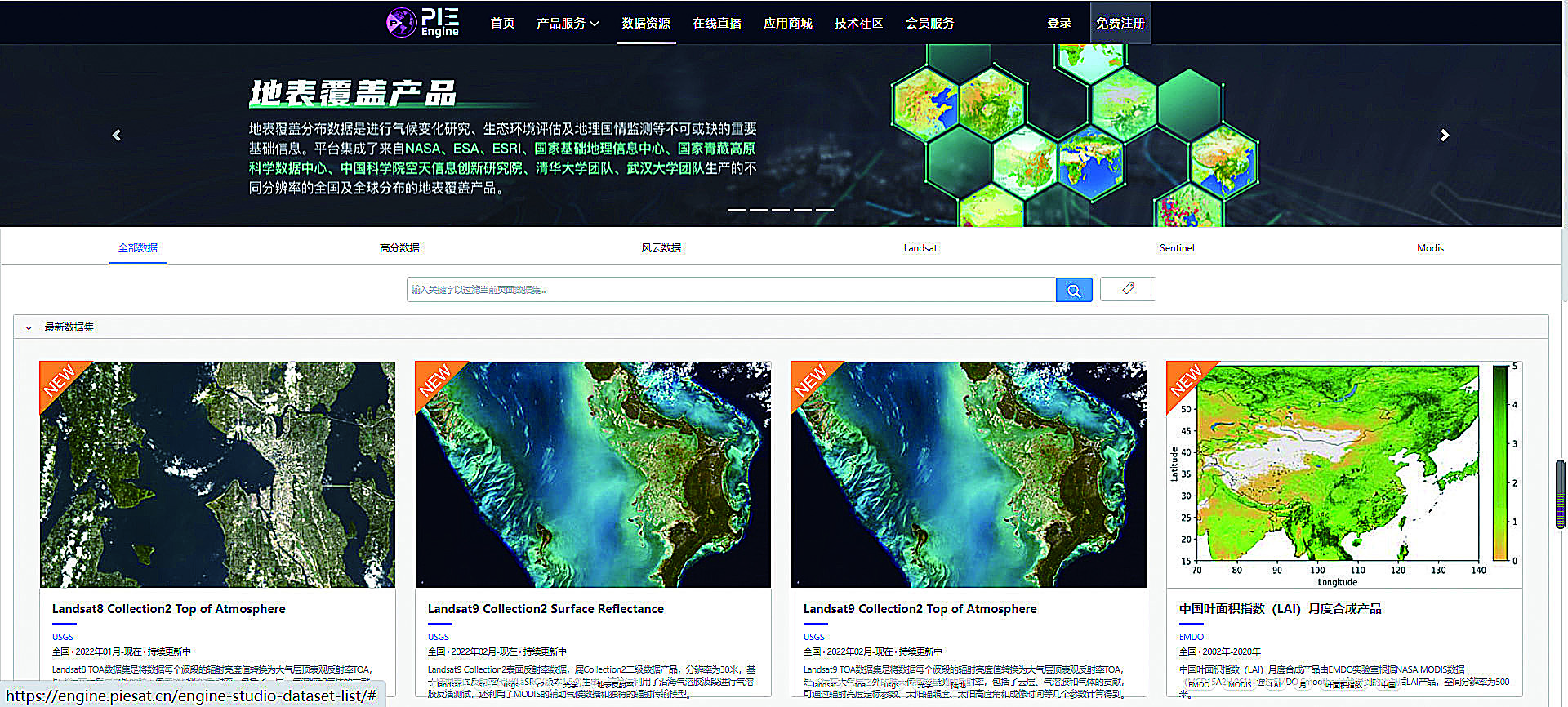This screenshot has height=707, width=1568.
Task: Open the 中国叶面积指数 LAI map thumbnail
Action: coord(1344,474)
